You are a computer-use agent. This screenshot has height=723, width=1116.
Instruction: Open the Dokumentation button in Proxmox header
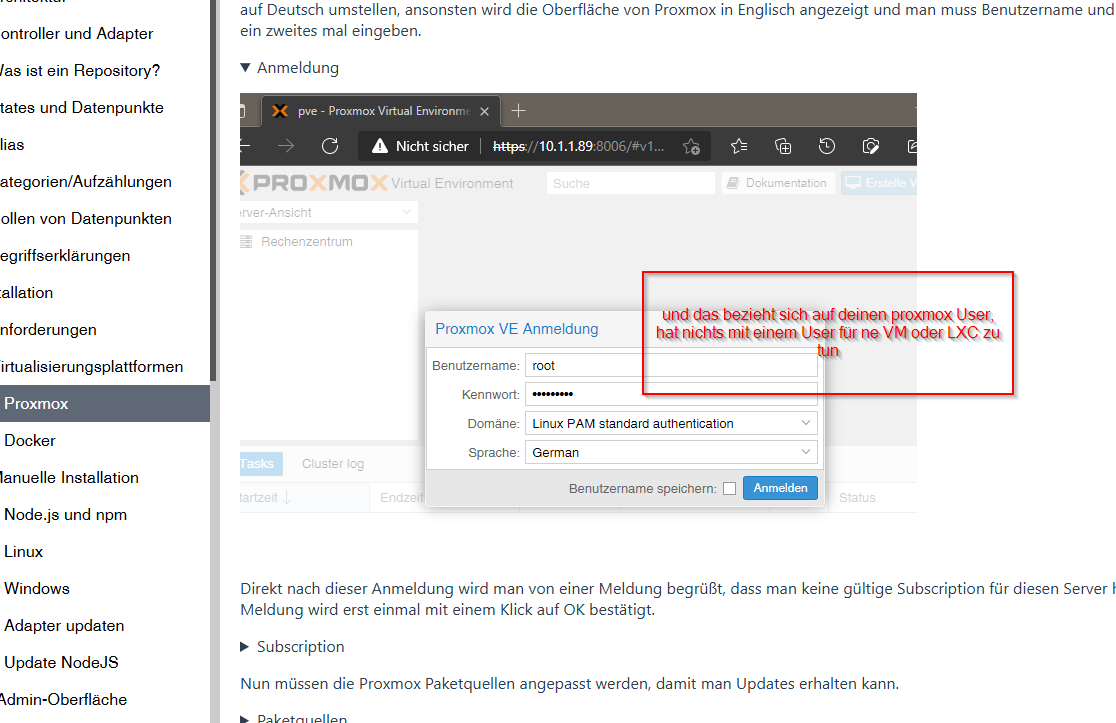pyautogui.click(x=778, y=183)
